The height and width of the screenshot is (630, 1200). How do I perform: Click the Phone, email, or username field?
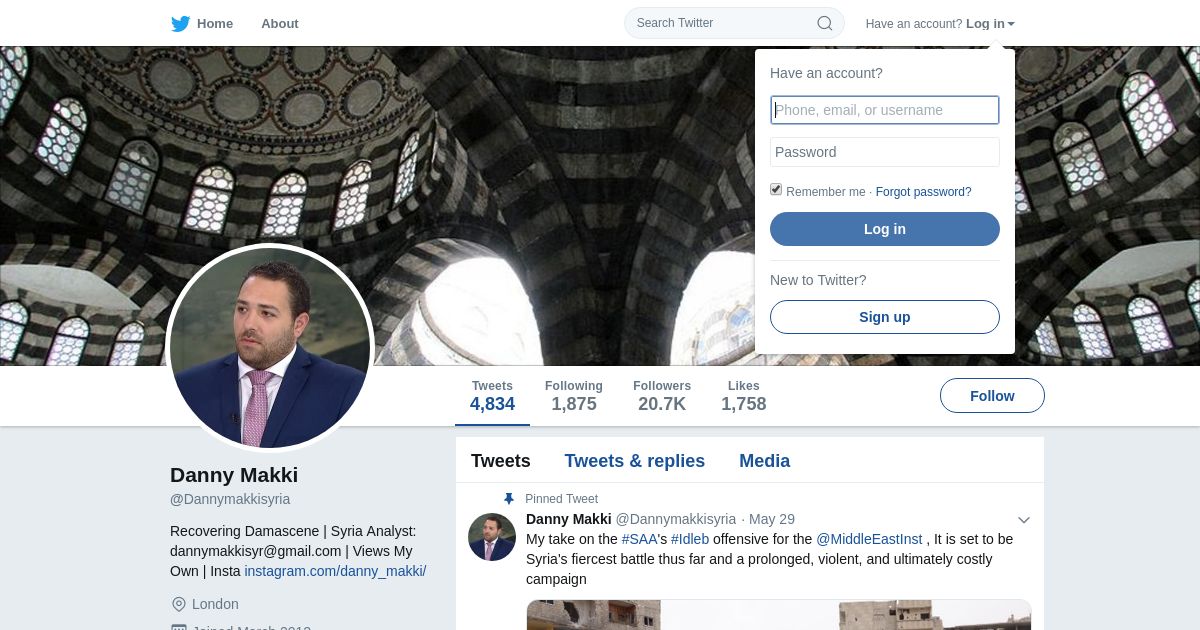click(885, 110)
